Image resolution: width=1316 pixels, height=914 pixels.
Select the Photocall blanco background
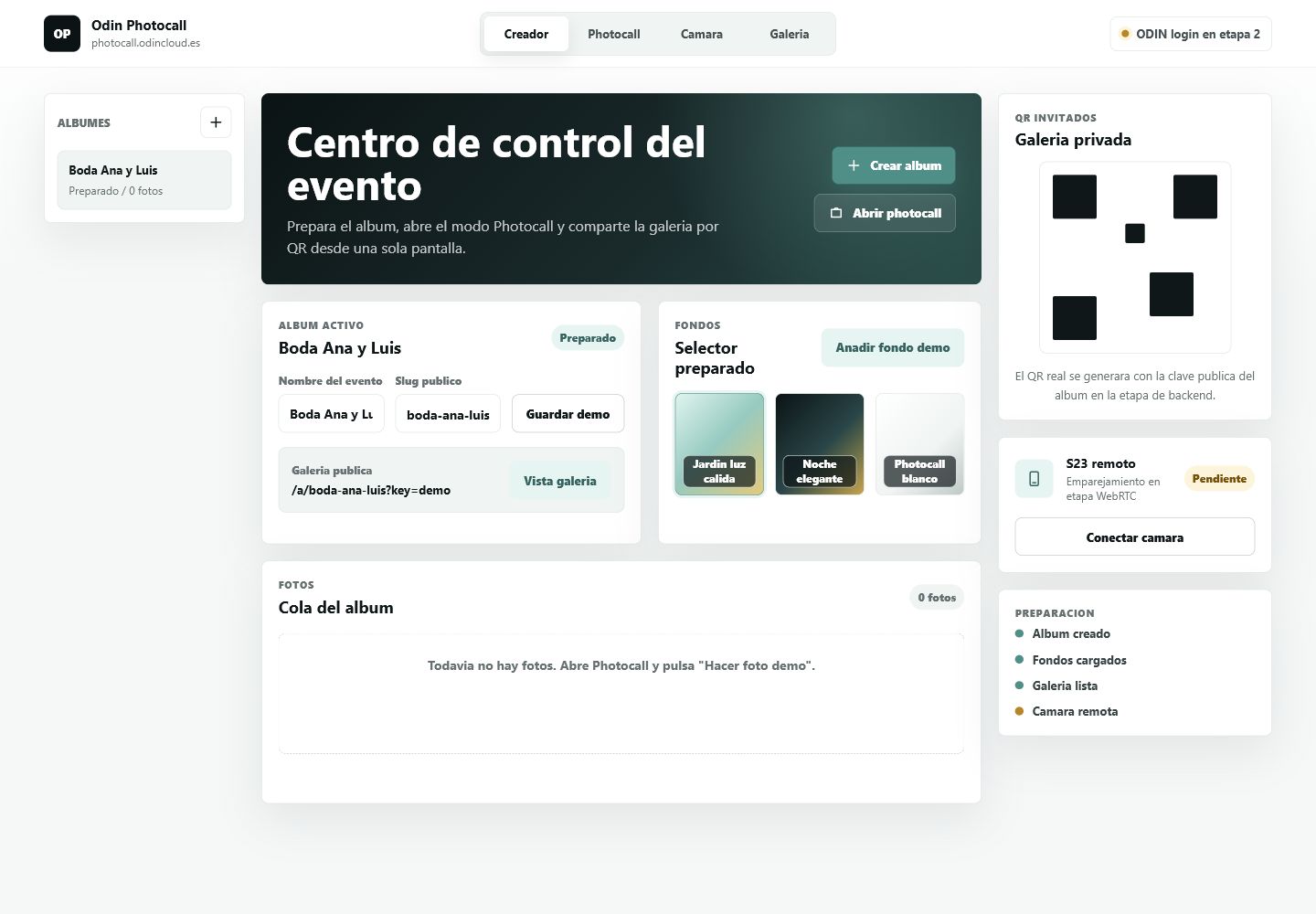pyautogui.click(x=920, y=444)
